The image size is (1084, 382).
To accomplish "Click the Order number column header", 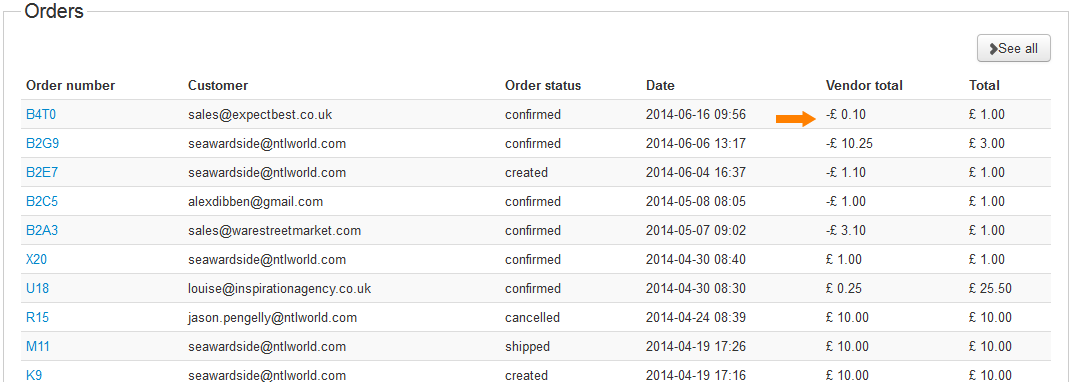I will point(71,86).
